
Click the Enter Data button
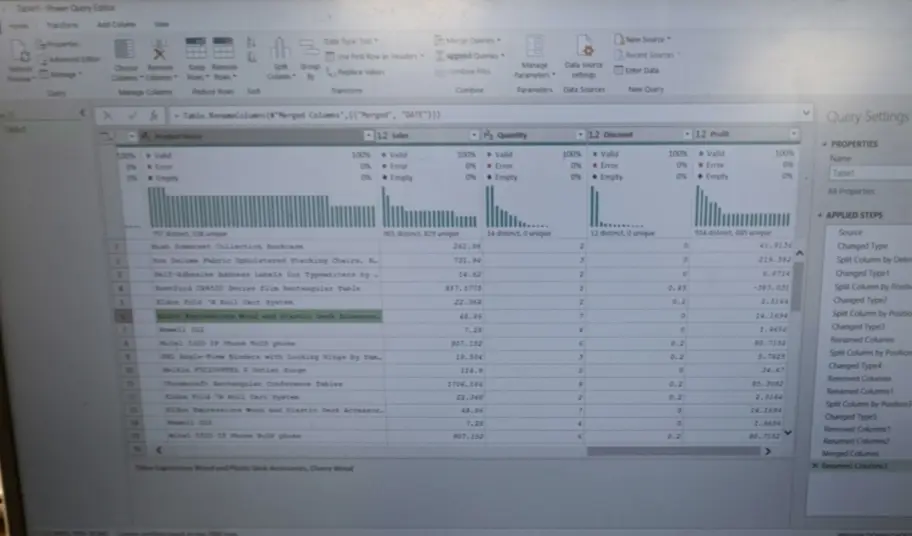637,70
